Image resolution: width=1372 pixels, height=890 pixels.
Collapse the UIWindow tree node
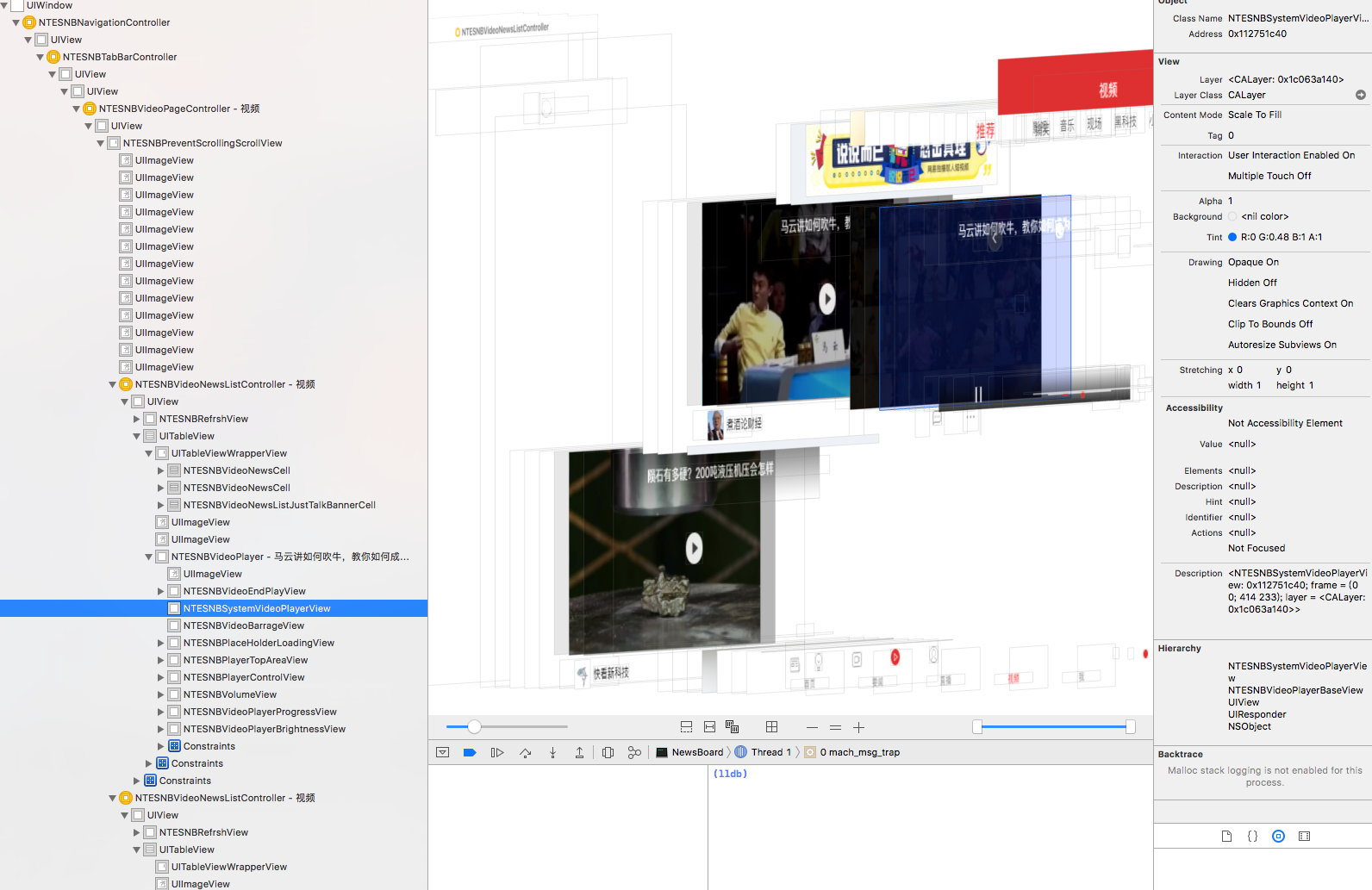pyautogui.click(x=4, y=5)
